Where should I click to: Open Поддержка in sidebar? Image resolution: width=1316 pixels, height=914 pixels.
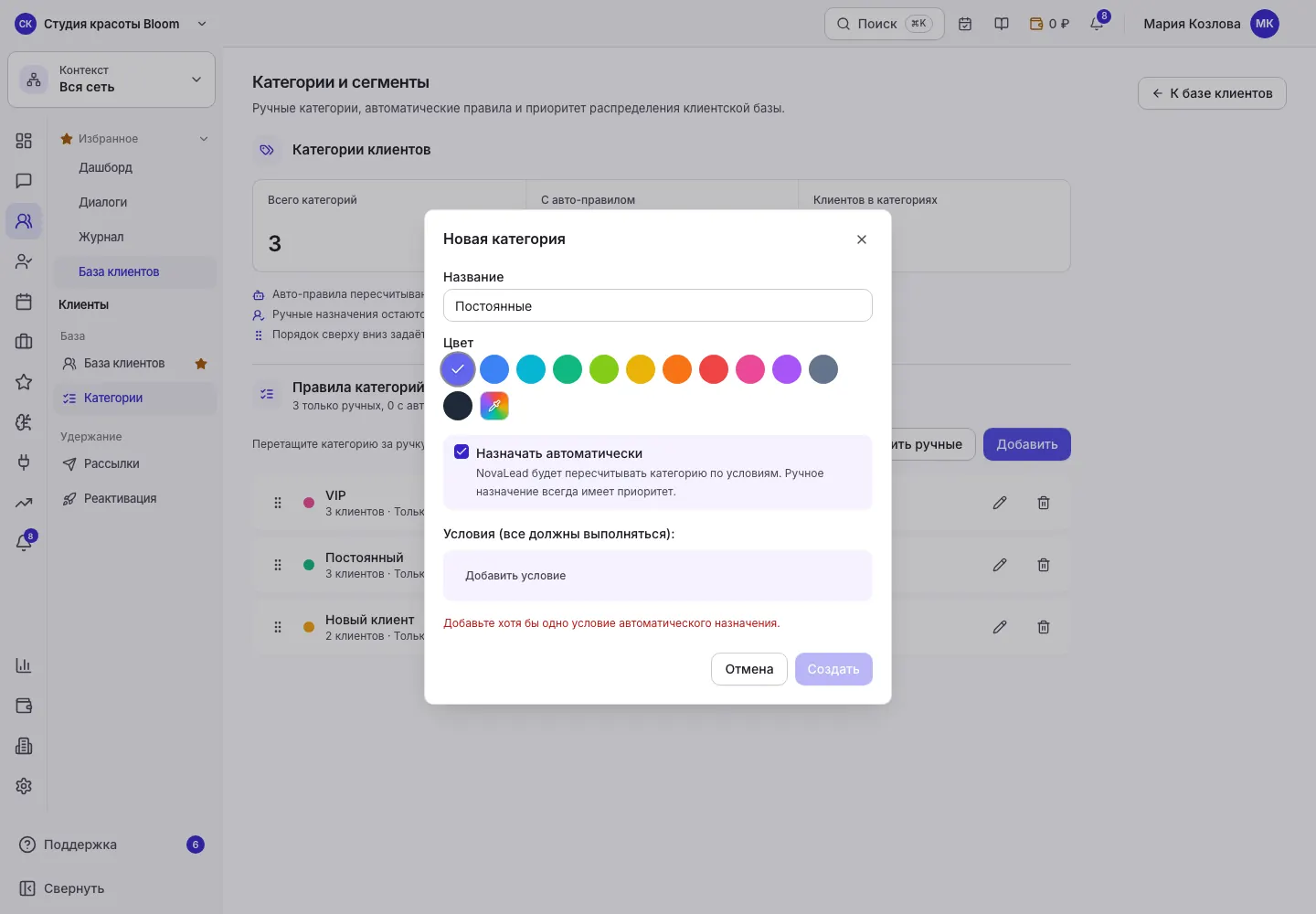click(111, 845)
